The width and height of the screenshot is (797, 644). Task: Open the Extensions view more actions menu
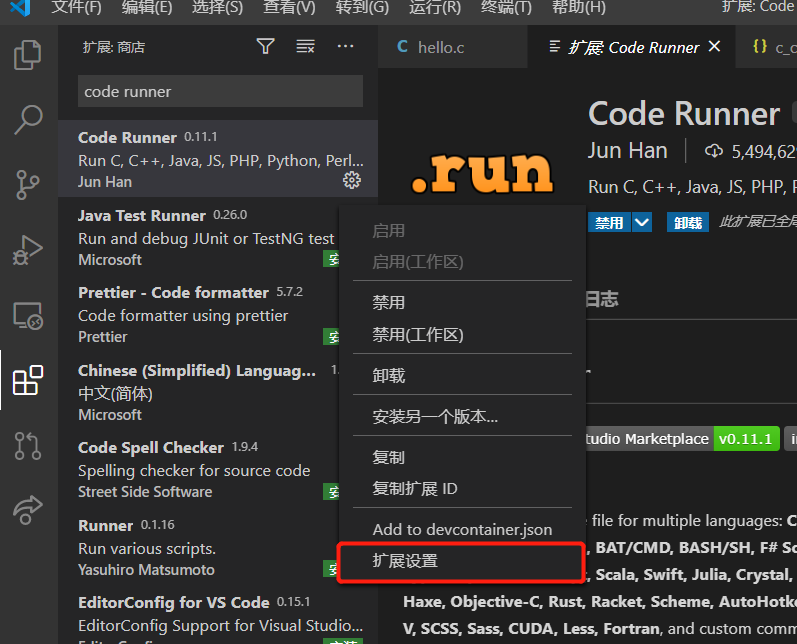point(346,47)
